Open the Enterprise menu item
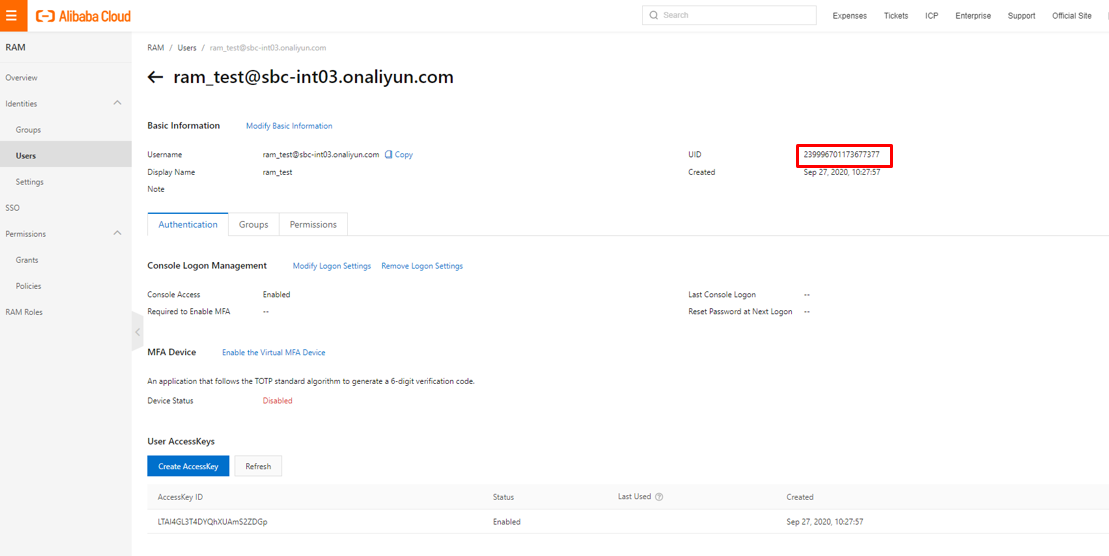The width and height of the screenshot is (1109, 556). [x=972, y=16]
